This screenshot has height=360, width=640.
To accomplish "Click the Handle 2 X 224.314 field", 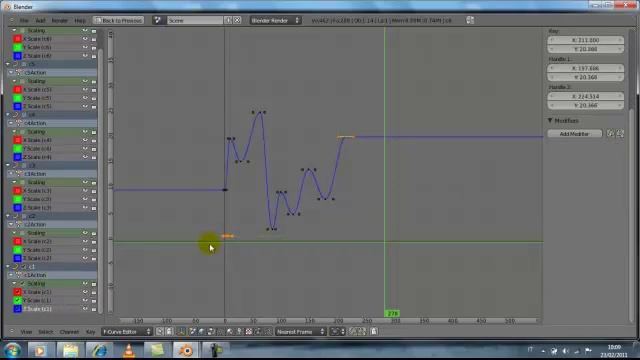I will (585, 96).
